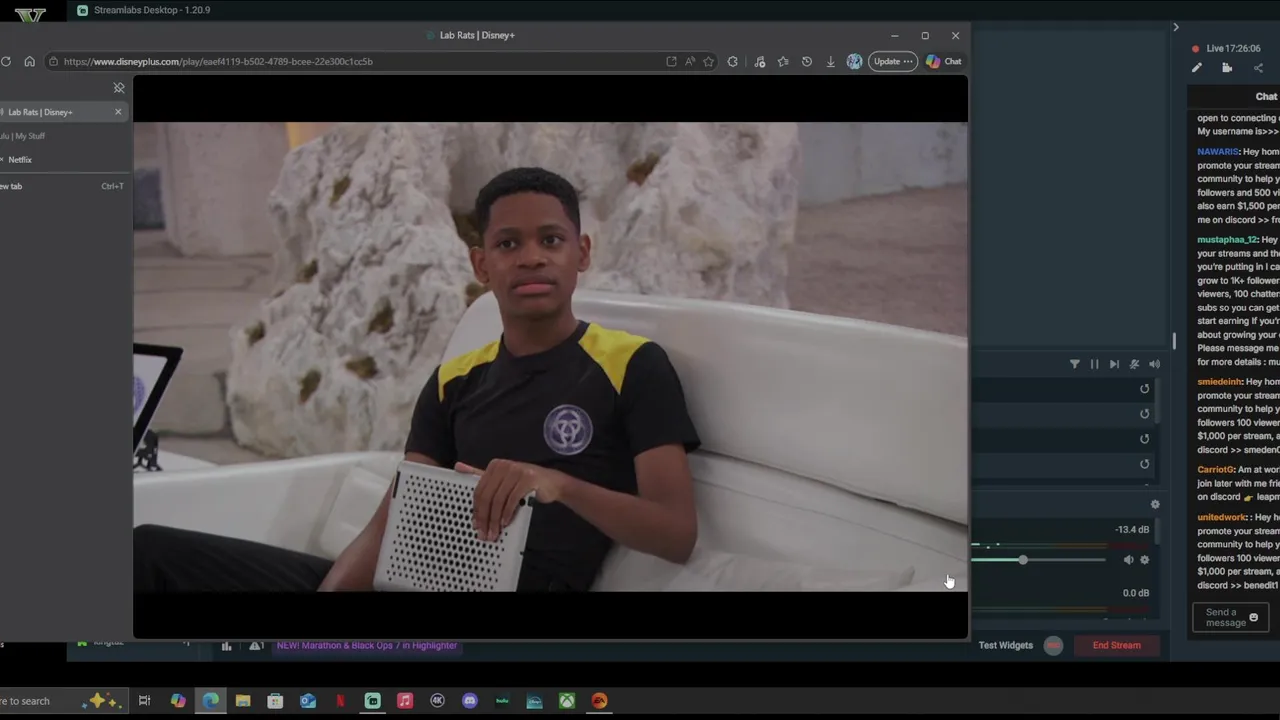Open the Streamlabs performance stats bar icon
Screen dimensions: 1280x720
point(227,646)
